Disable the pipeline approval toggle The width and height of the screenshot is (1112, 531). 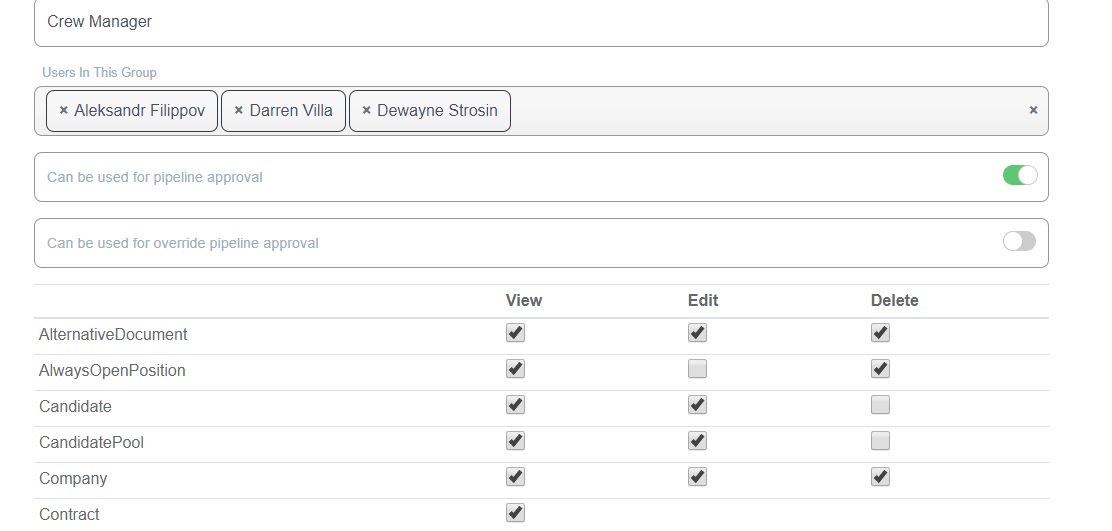(x=1019, y=176)
